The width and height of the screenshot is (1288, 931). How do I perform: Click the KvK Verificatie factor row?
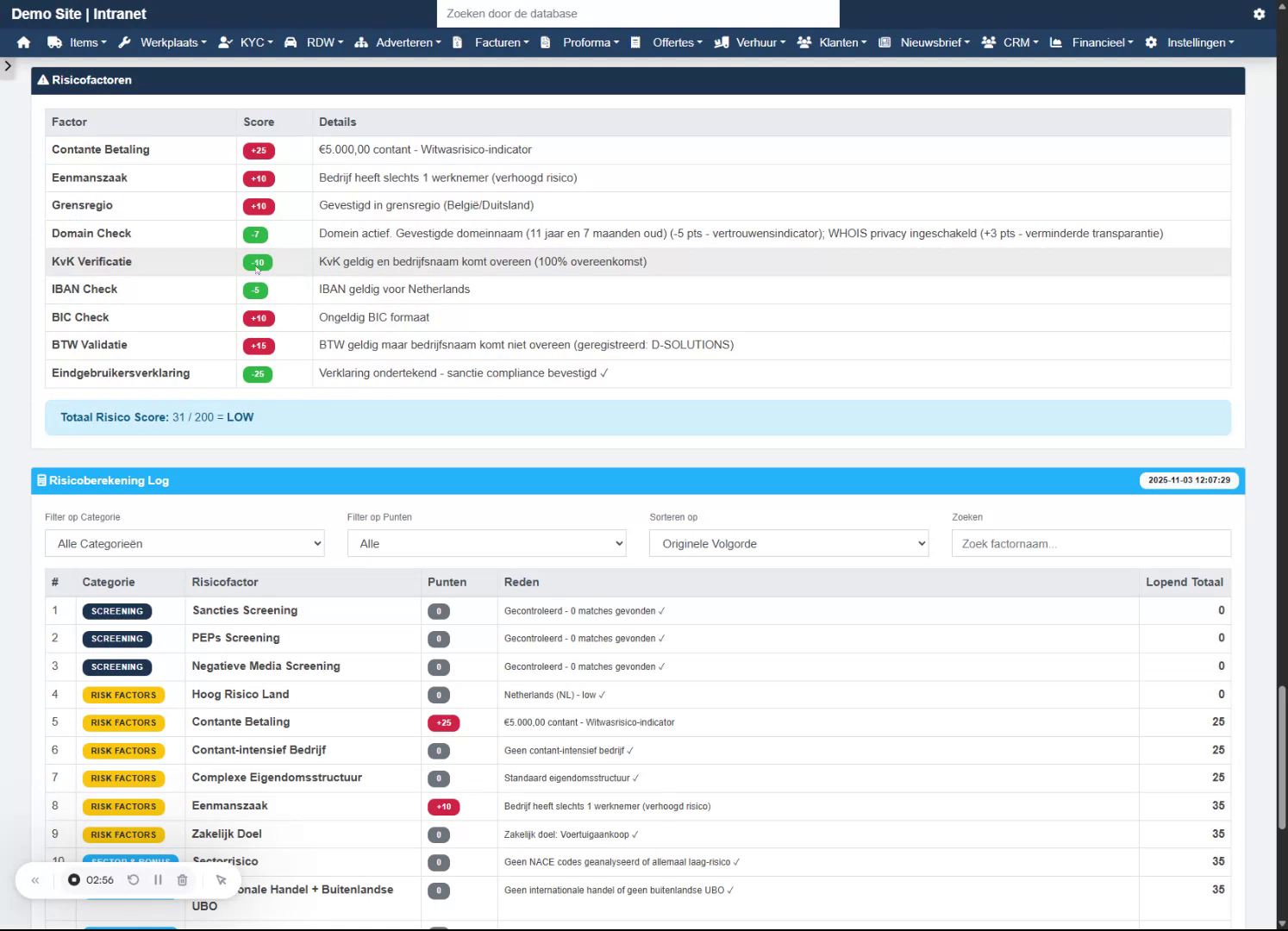[638, 262]
